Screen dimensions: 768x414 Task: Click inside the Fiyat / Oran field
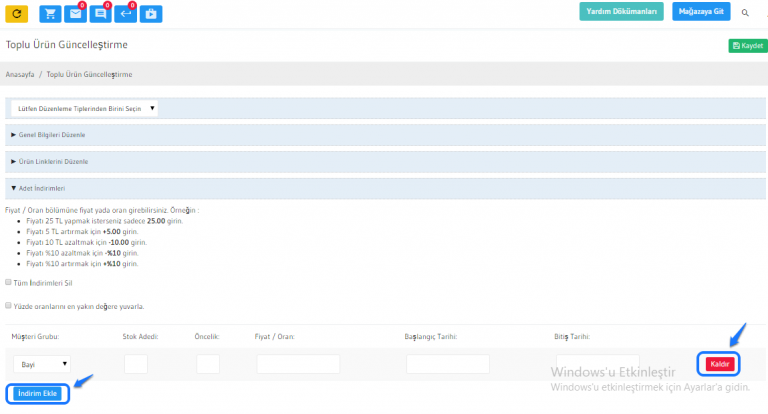coord(298,365)
